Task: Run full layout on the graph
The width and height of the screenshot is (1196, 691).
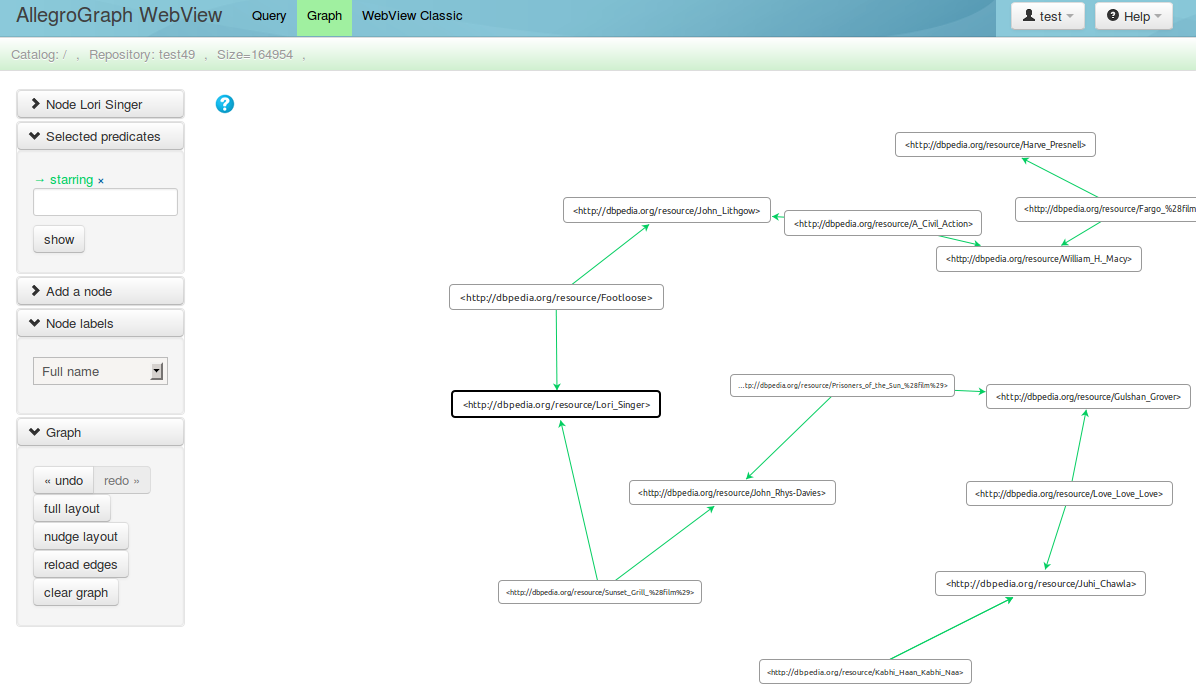Action: [72, 508]
